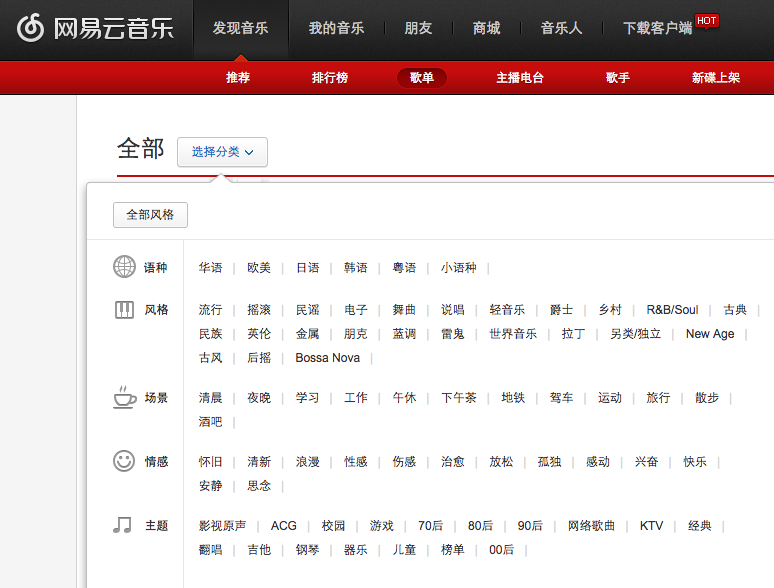Open the 音乐人 tab

coord(561,28)
